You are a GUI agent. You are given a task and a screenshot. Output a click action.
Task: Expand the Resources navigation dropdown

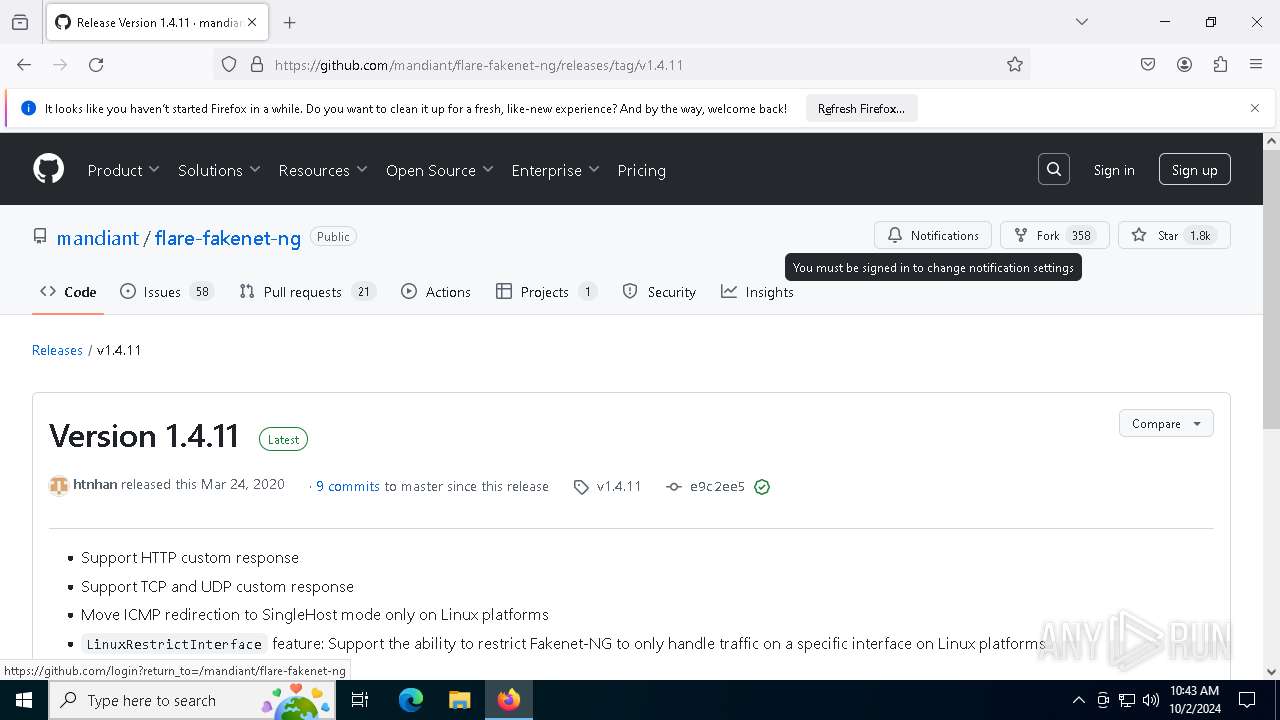pos(323,170)
